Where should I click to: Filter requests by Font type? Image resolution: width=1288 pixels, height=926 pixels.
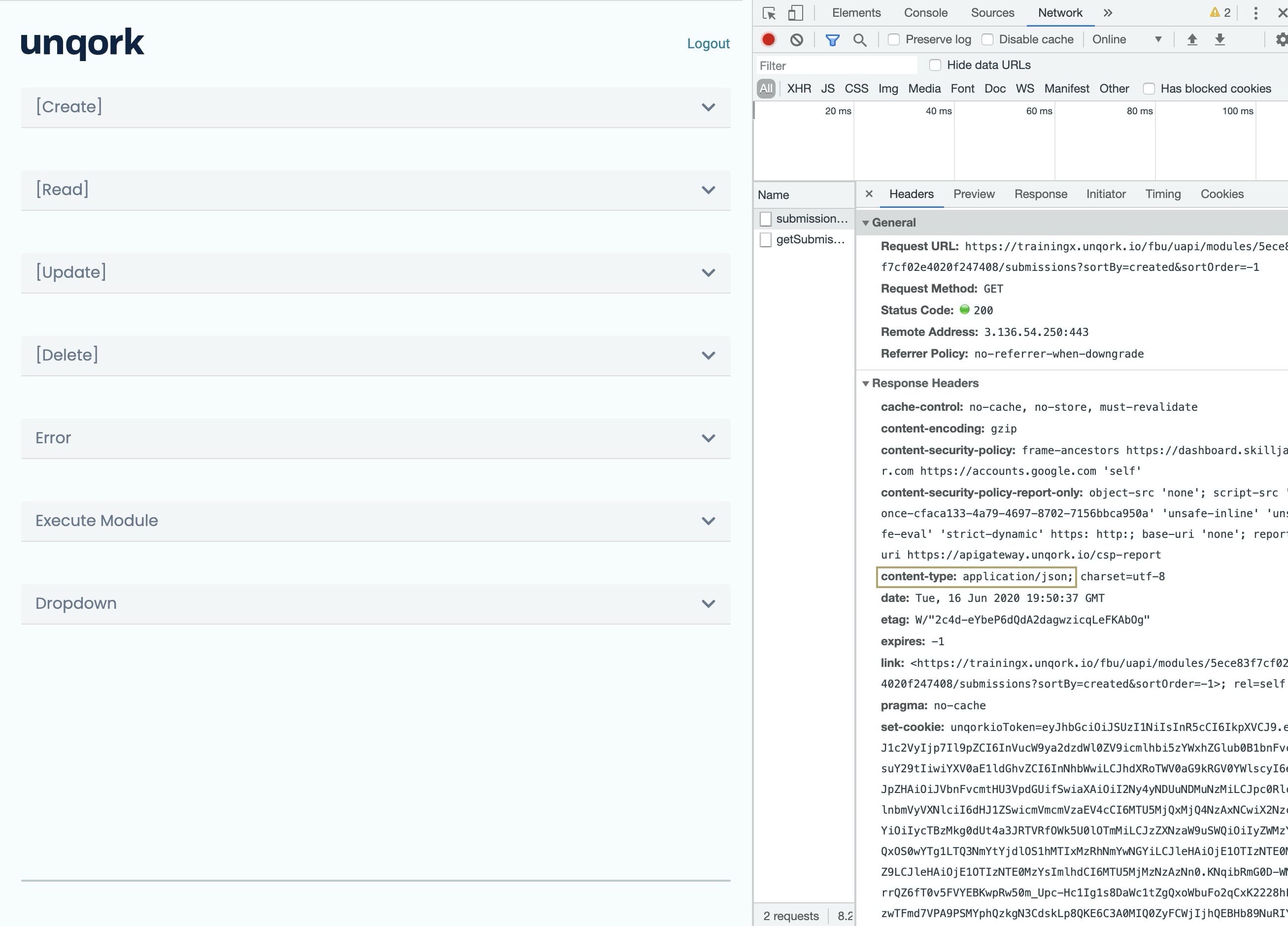tap(962, 89)
